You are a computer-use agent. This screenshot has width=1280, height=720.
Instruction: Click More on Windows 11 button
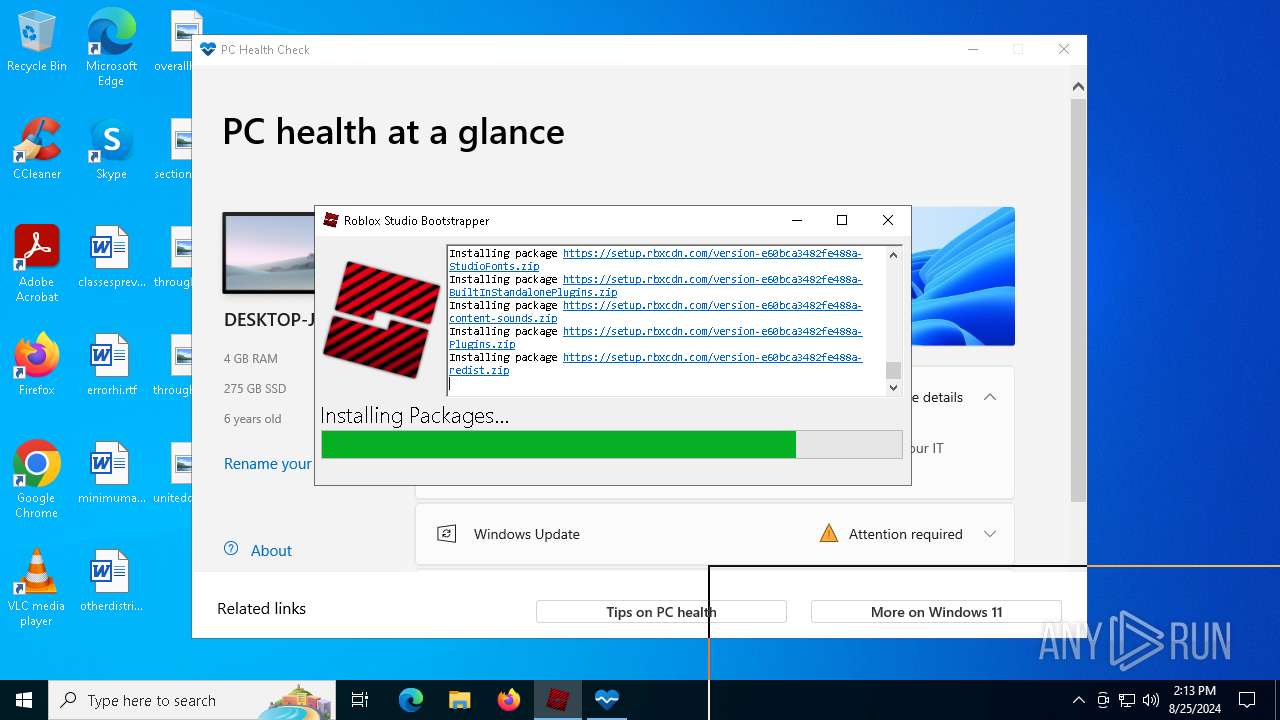point(936,612)
